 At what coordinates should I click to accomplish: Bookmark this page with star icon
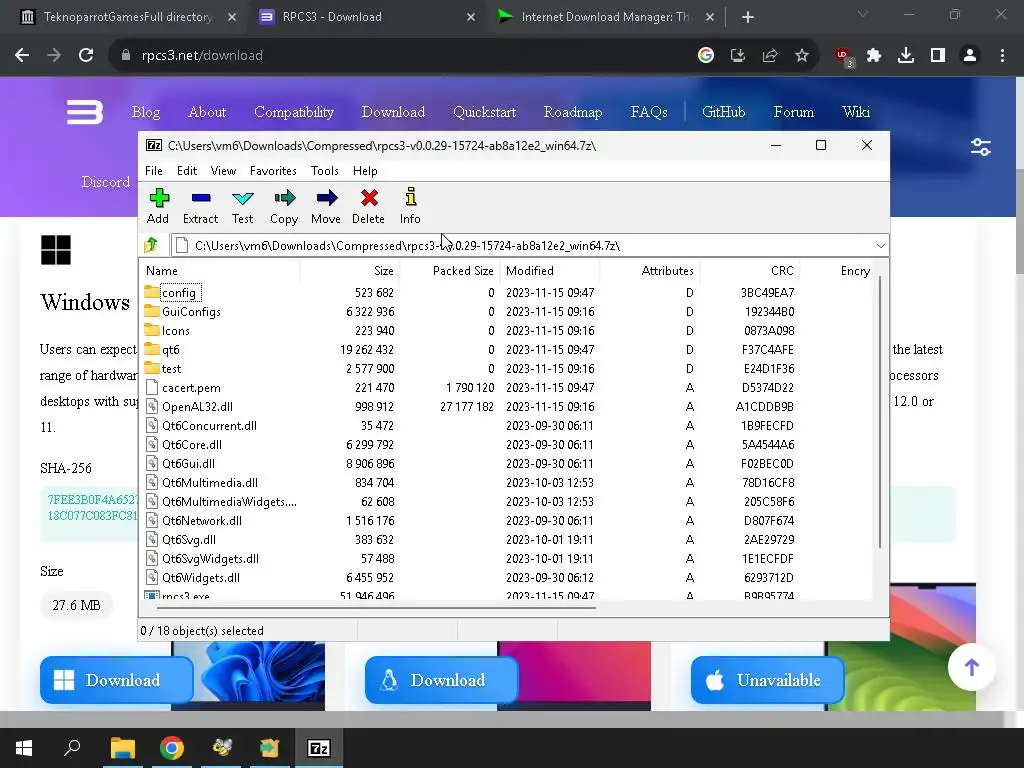tap(802, 56)
